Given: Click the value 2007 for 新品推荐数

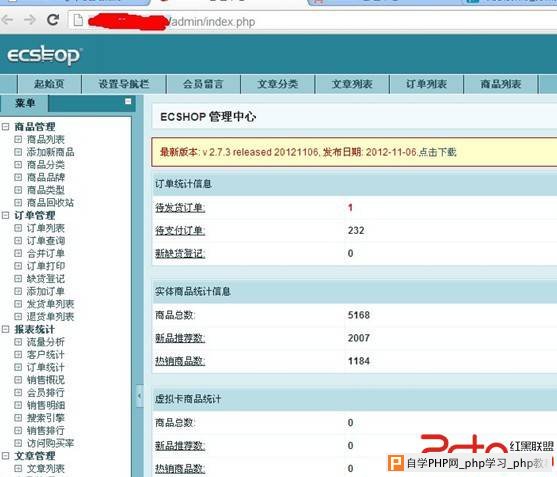Looking at the screenshot, I should pos(359,338).
